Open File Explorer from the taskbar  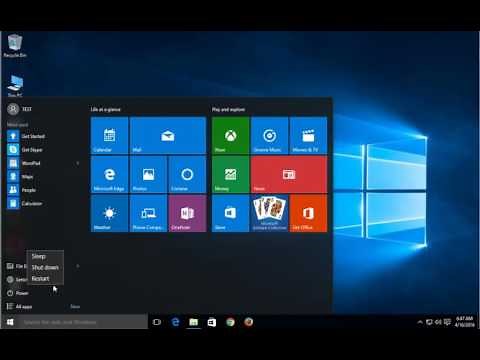click(x=194, y=322)
